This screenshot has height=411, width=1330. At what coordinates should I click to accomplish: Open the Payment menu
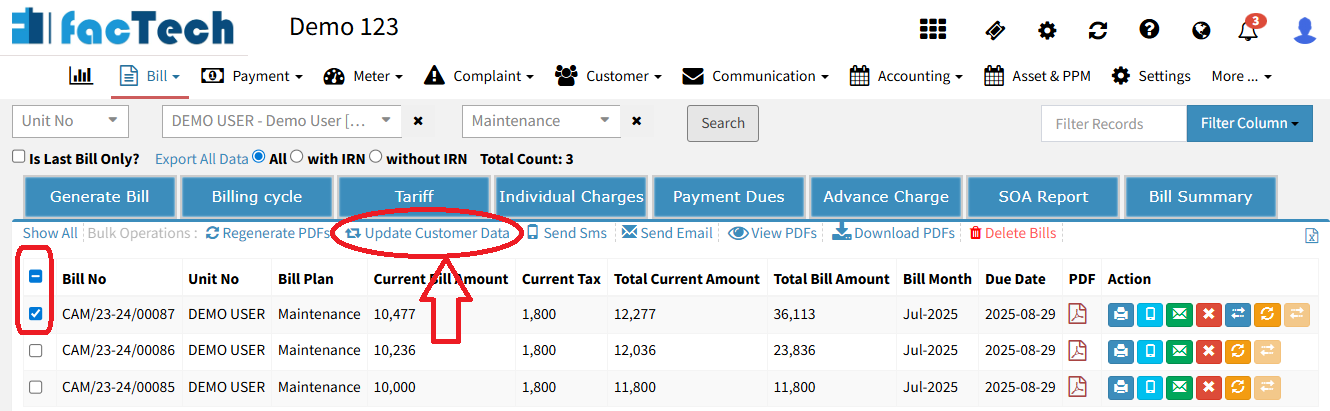252,76
